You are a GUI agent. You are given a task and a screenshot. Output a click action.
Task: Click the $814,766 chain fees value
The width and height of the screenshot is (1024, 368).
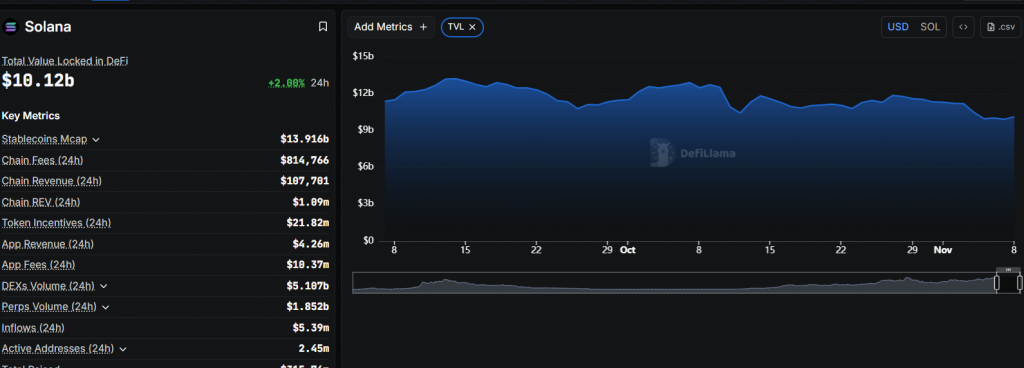coord(304,161)
